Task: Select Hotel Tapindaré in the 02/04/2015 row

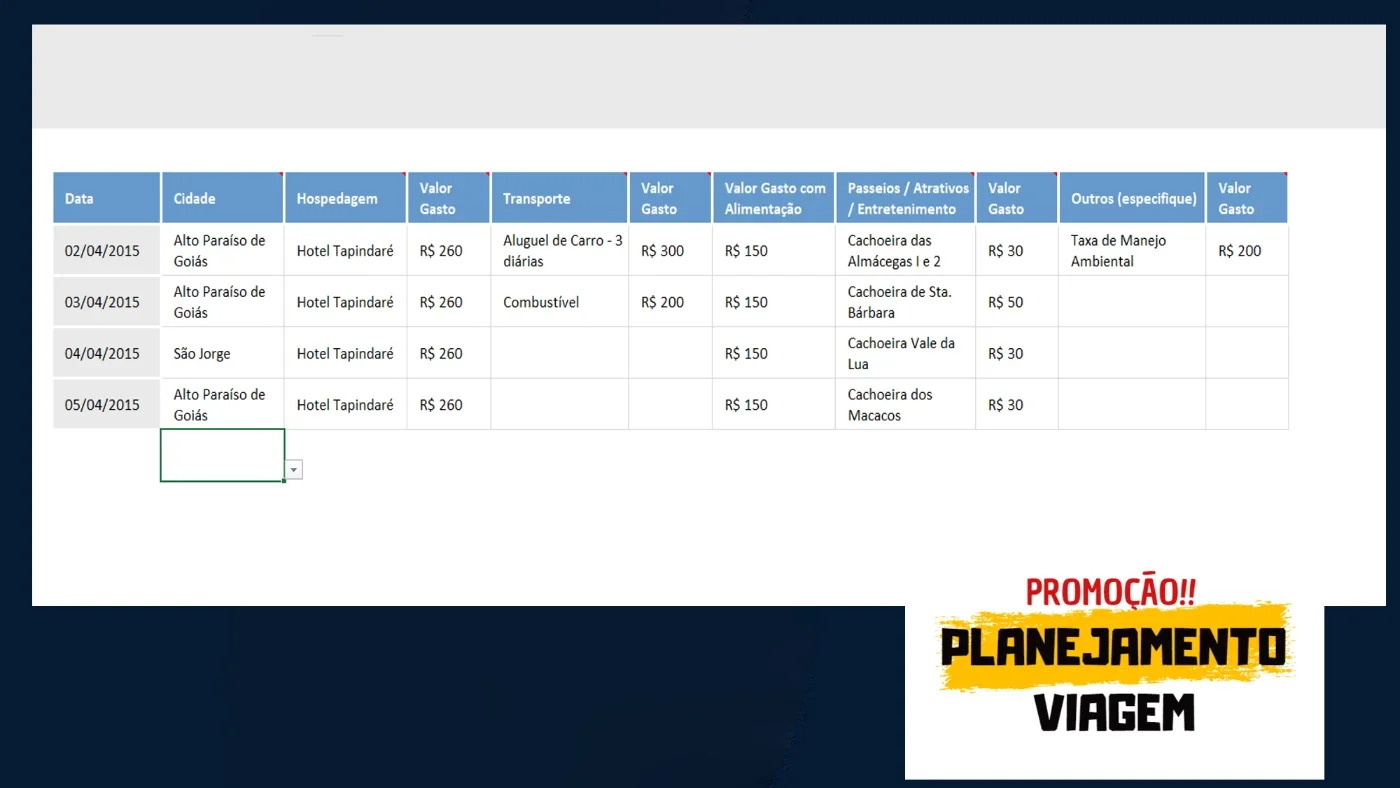Action: click(x=346, y=250)
